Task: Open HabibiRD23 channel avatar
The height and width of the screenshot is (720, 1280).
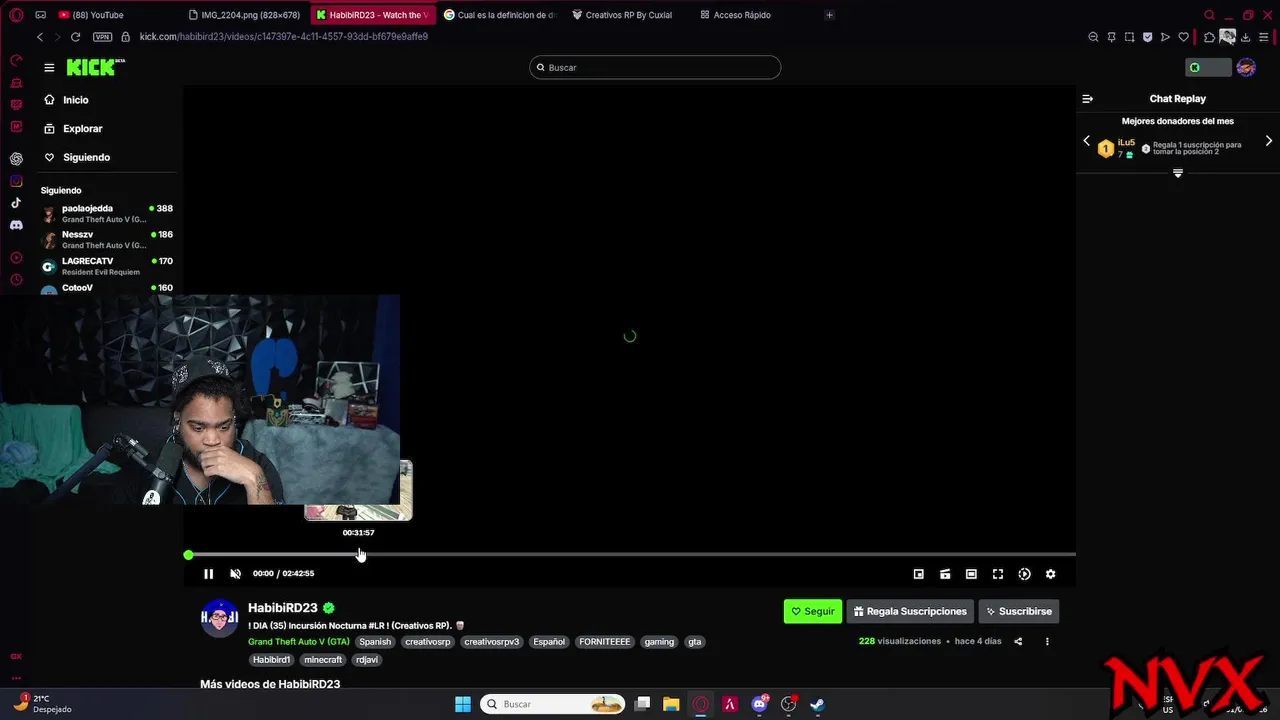Action: [x=220, y=618]
